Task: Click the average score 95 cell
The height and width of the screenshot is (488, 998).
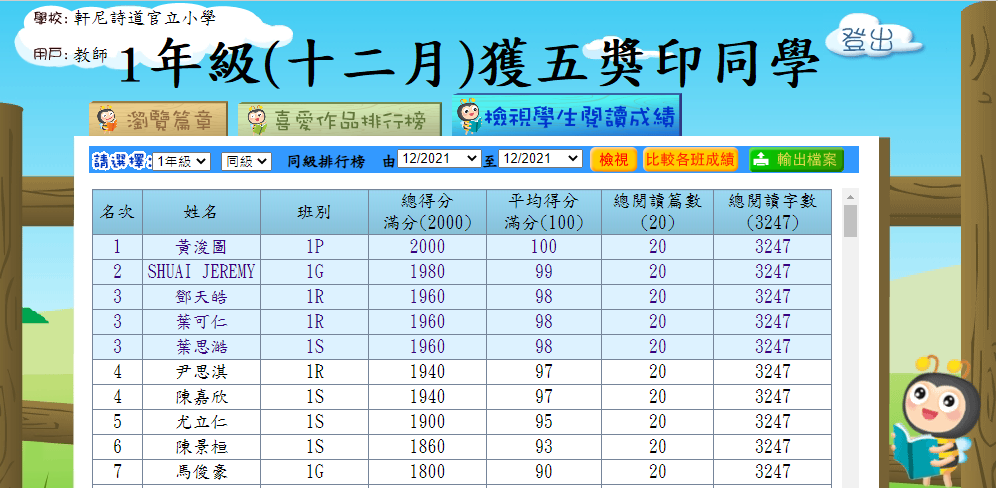Action: click(544, 422)
